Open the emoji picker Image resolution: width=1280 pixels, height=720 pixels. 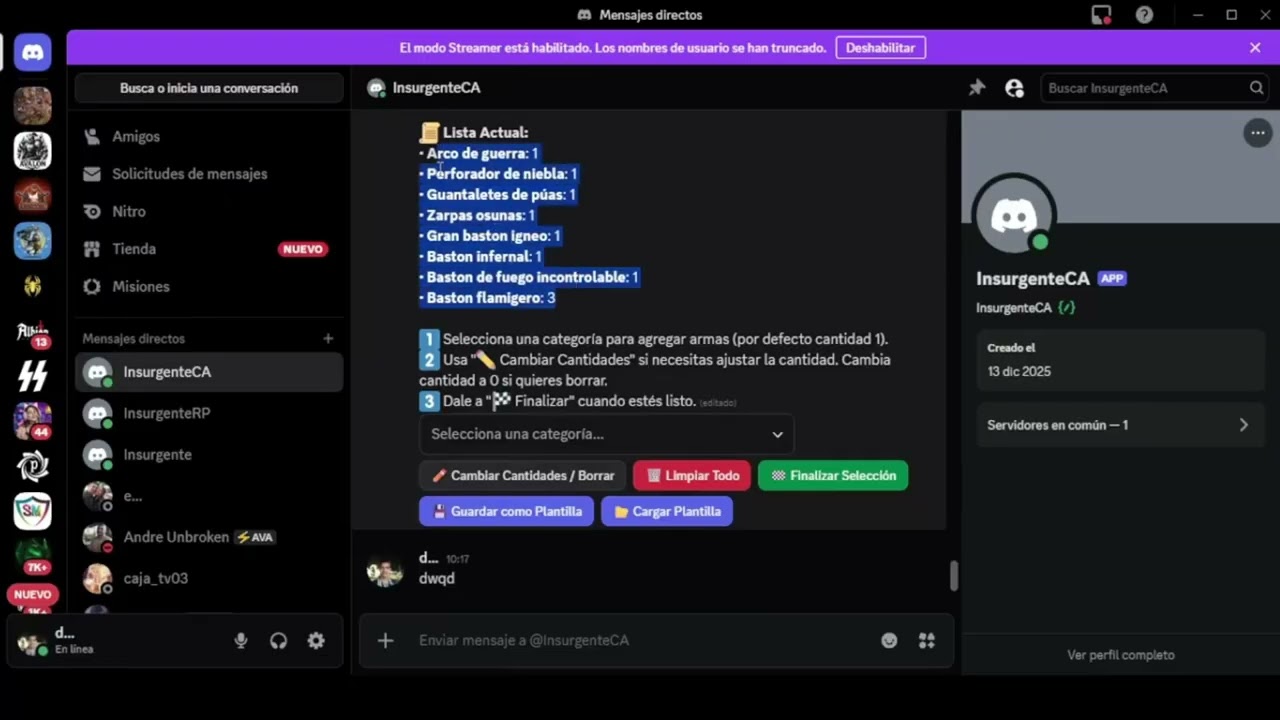(889, 641)
